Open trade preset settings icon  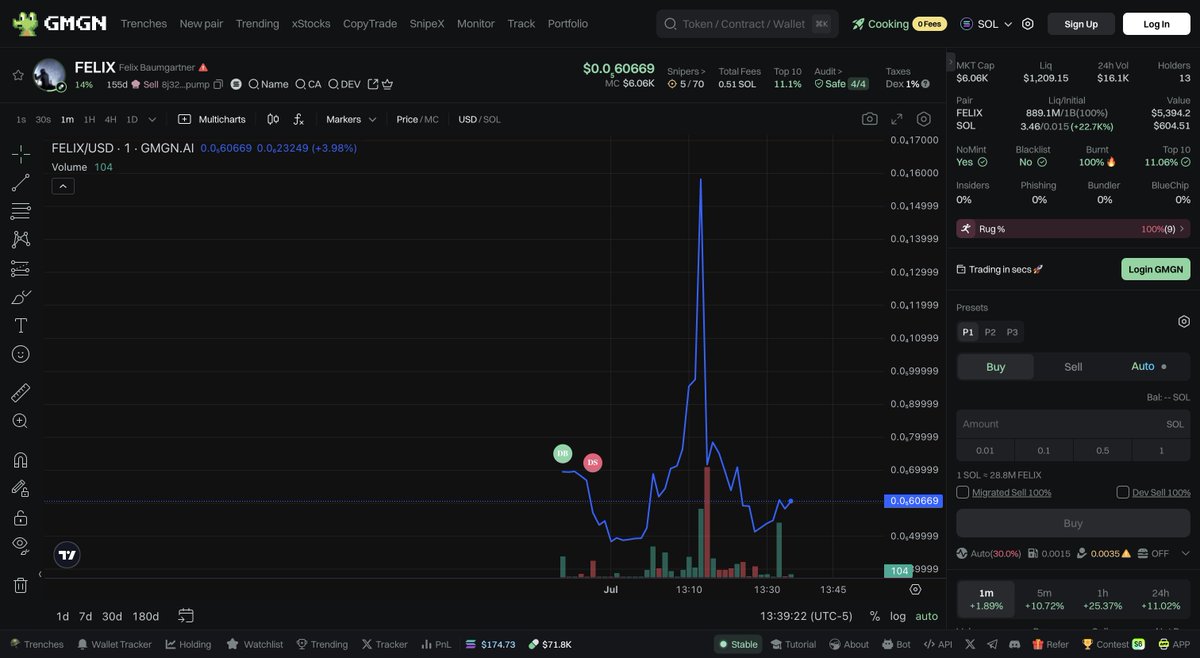click(x=1184, y=321)
